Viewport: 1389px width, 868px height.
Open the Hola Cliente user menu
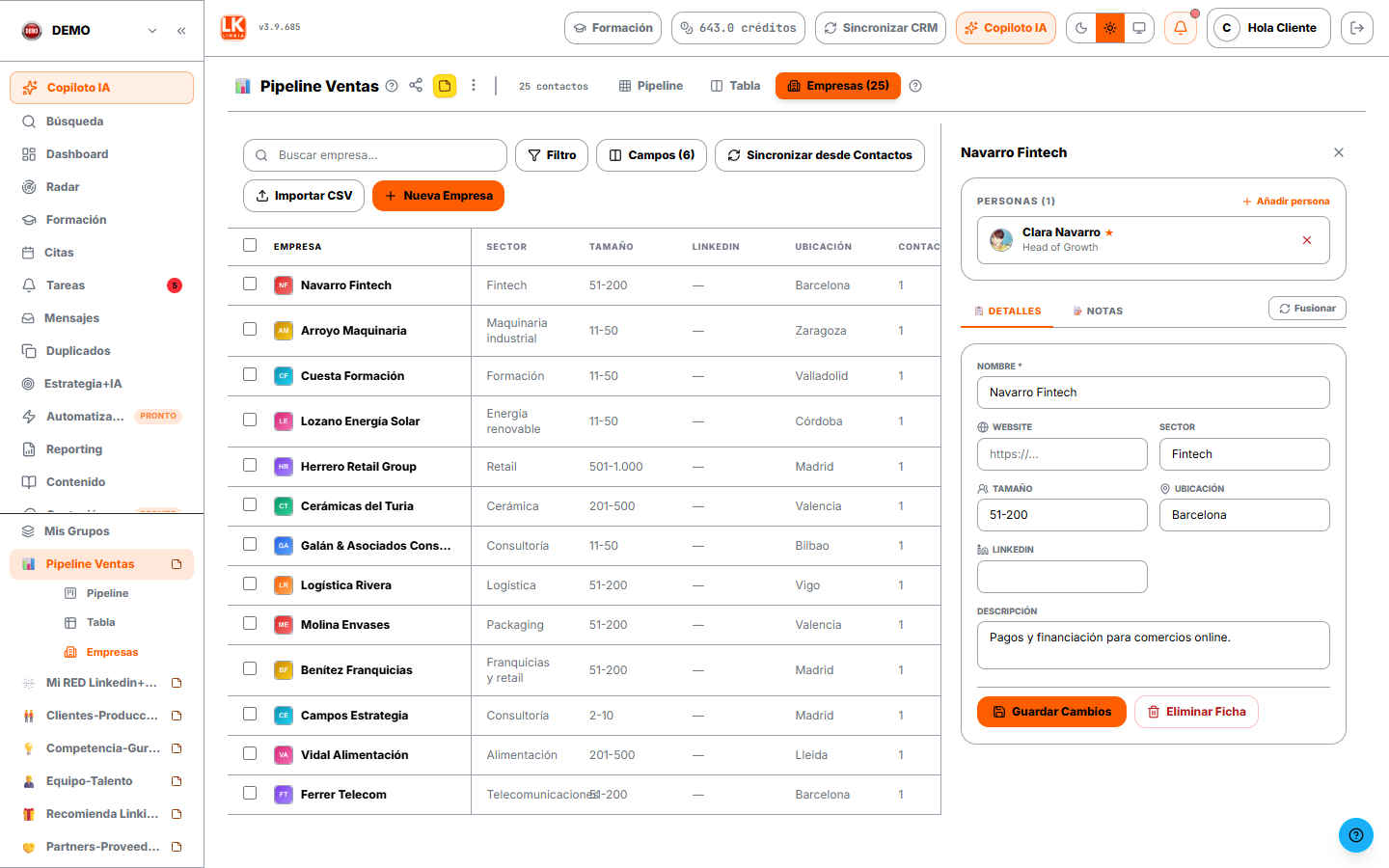(x=1268, y=28)
